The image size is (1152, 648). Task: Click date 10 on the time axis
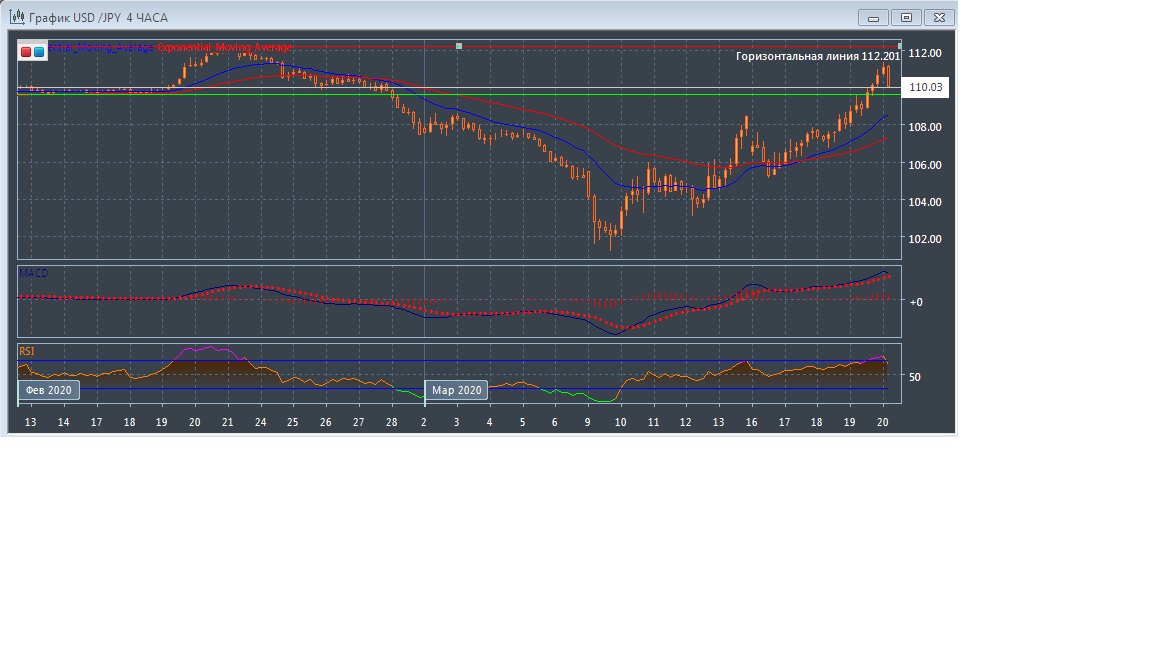click(620, 423)
